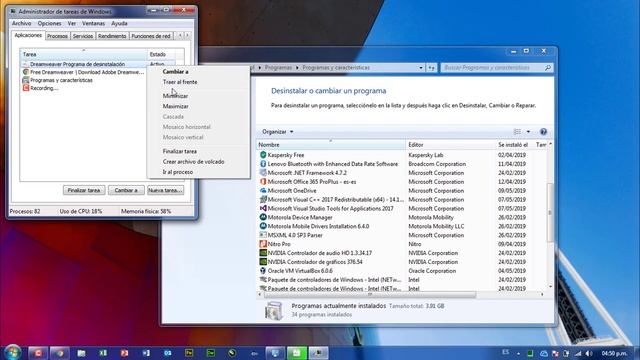
Task: Click the Lenovo Bluetooth program icon
Action: point(263,164)
